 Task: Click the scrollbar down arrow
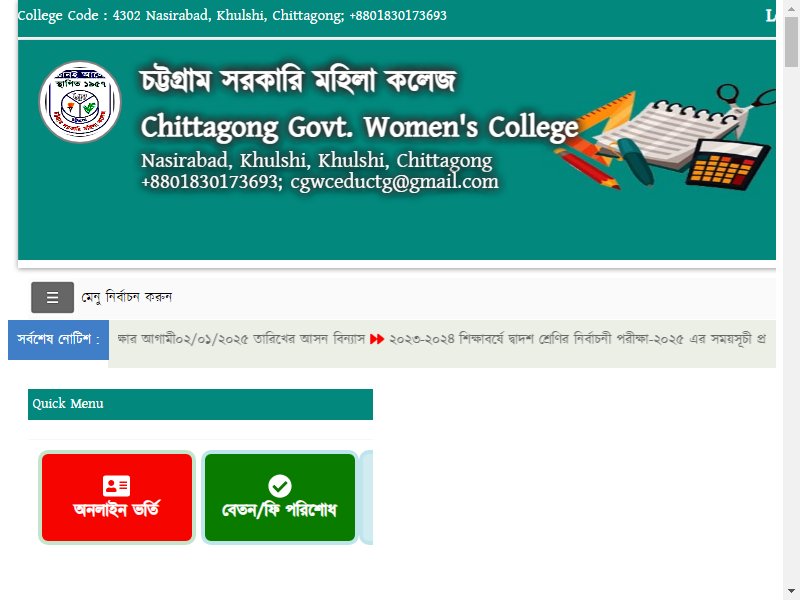[791, 591]
